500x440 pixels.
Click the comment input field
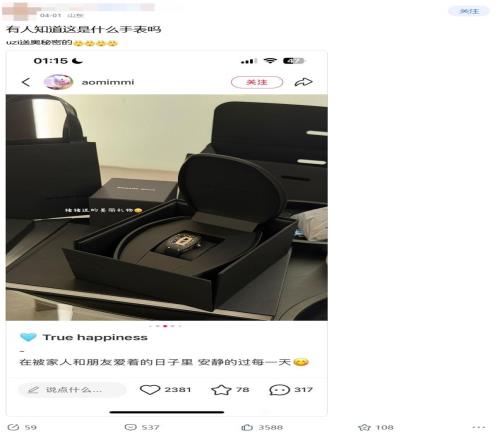click(x=72, y=390)
